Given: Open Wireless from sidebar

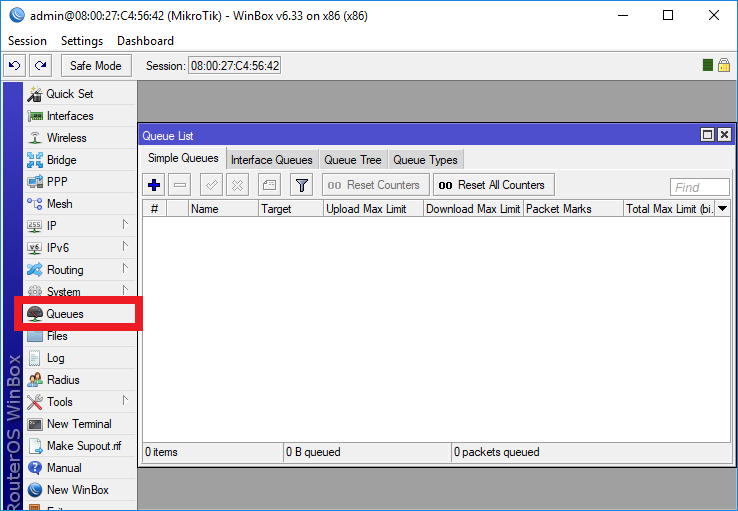Looking at the screenshot, I should 80,138.
